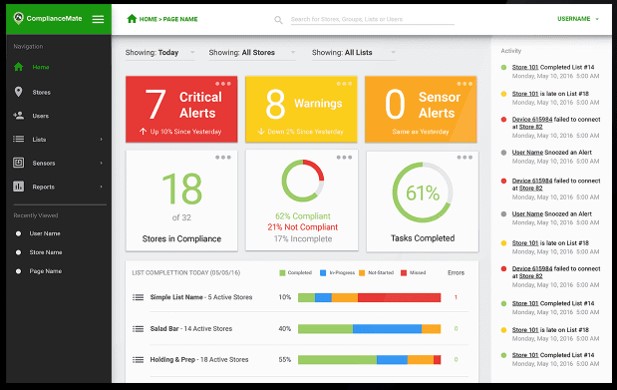Click the Simple List Name progress bar
The height and width of the screenshot is (390, 617).
tap(369, 297)
